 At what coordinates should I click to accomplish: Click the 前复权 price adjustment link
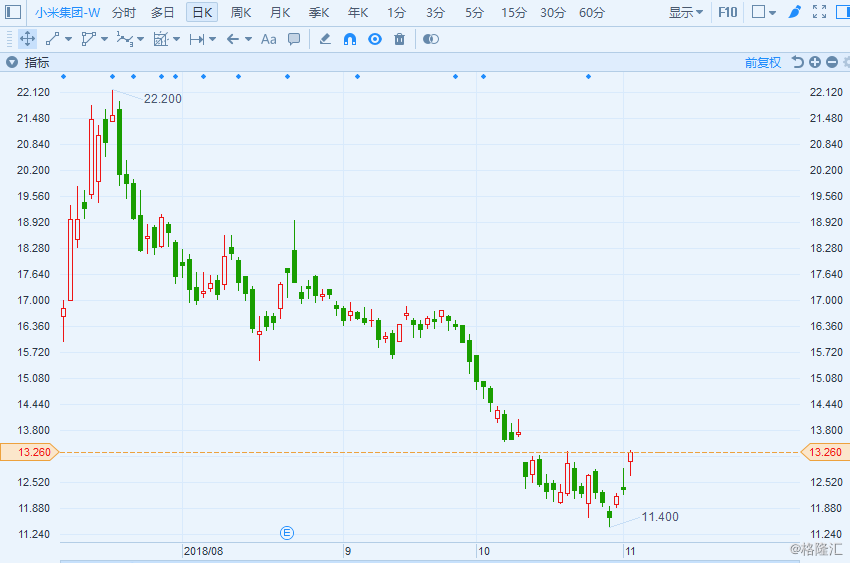(763, 62)
